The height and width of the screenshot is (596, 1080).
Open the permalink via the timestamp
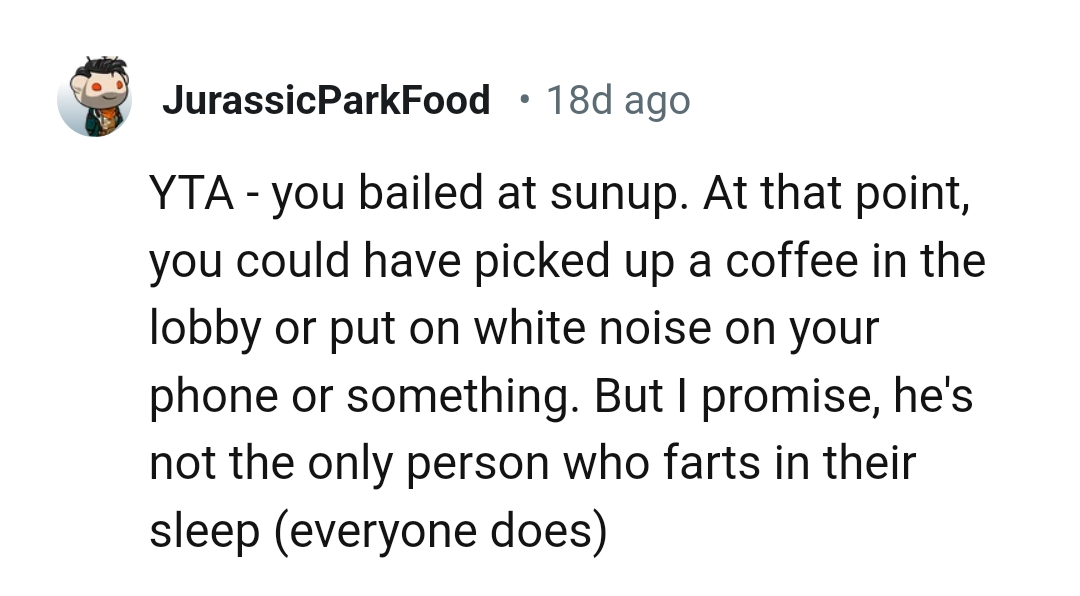coord(617,99)
